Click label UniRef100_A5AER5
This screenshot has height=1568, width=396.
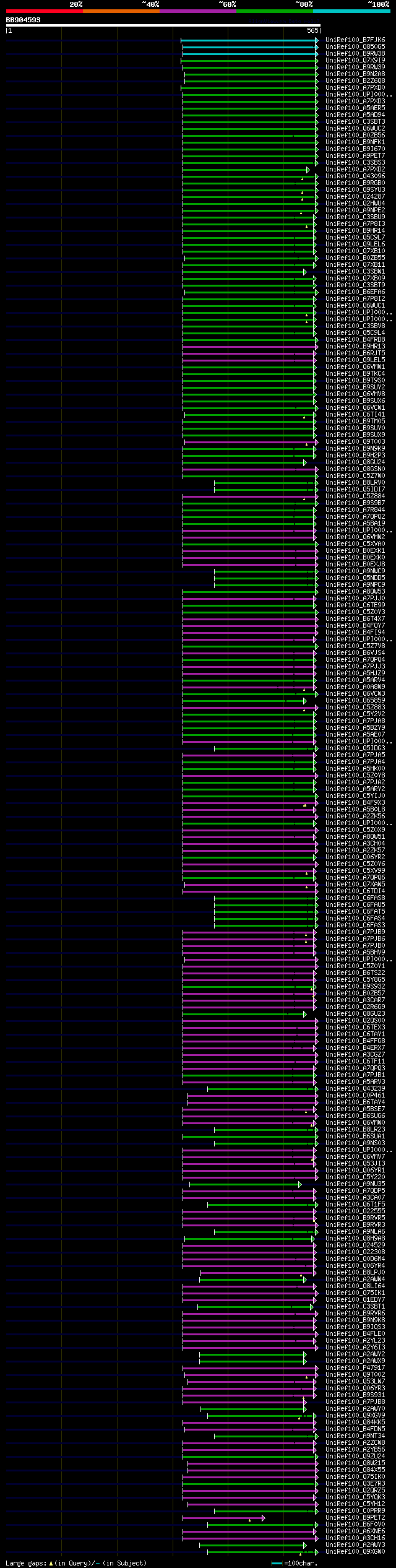point(355,108)
